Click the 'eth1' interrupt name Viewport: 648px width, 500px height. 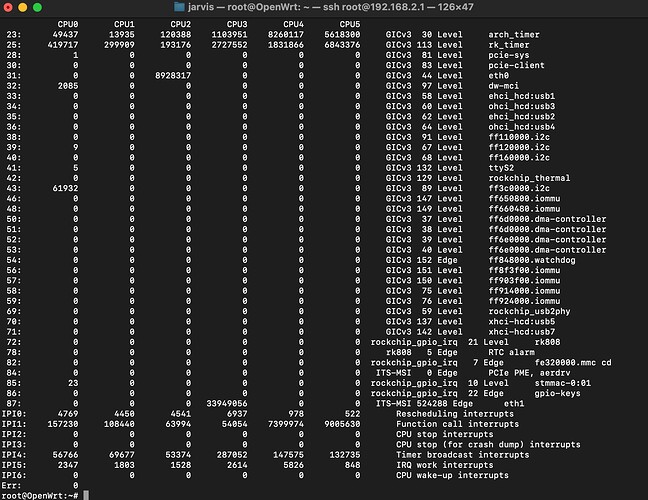coord(514,404)
